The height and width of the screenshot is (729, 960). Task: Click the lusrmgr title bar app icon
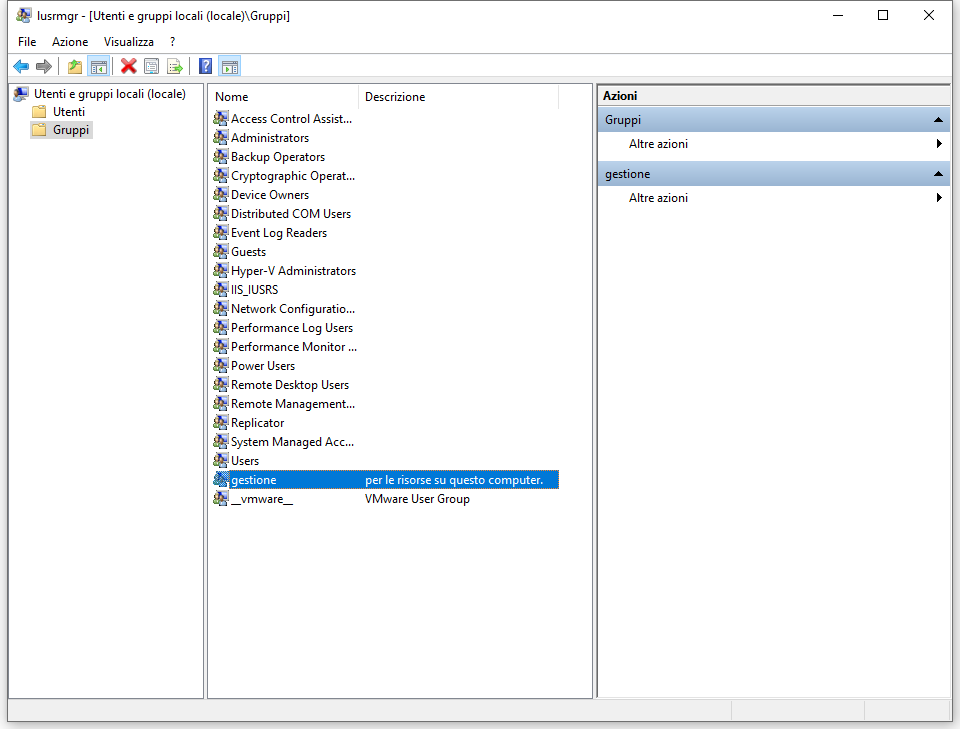tap(24, 15)
